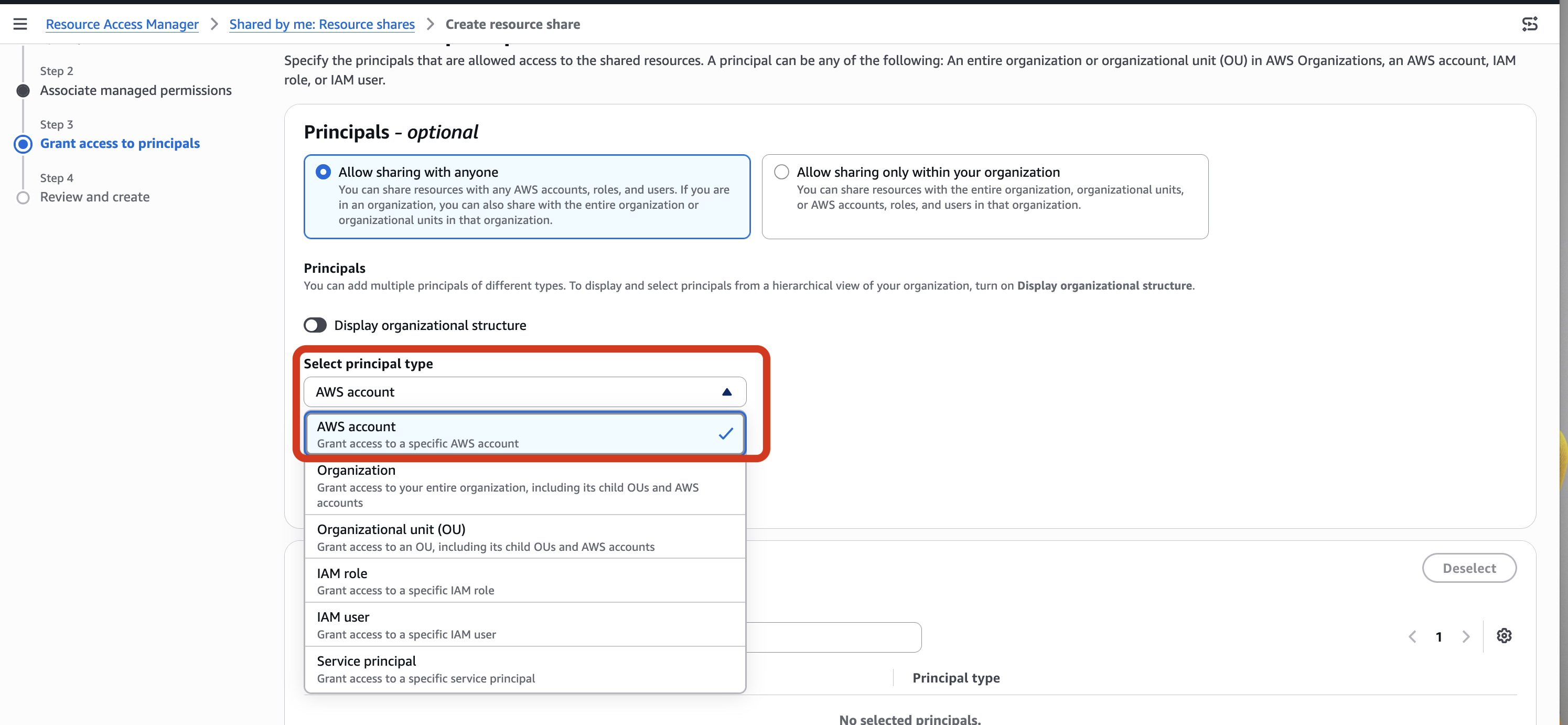Go to next page of principals
Viewport: 1568px width, 725px height.
pyautogui.click(x=1466, y=637)
